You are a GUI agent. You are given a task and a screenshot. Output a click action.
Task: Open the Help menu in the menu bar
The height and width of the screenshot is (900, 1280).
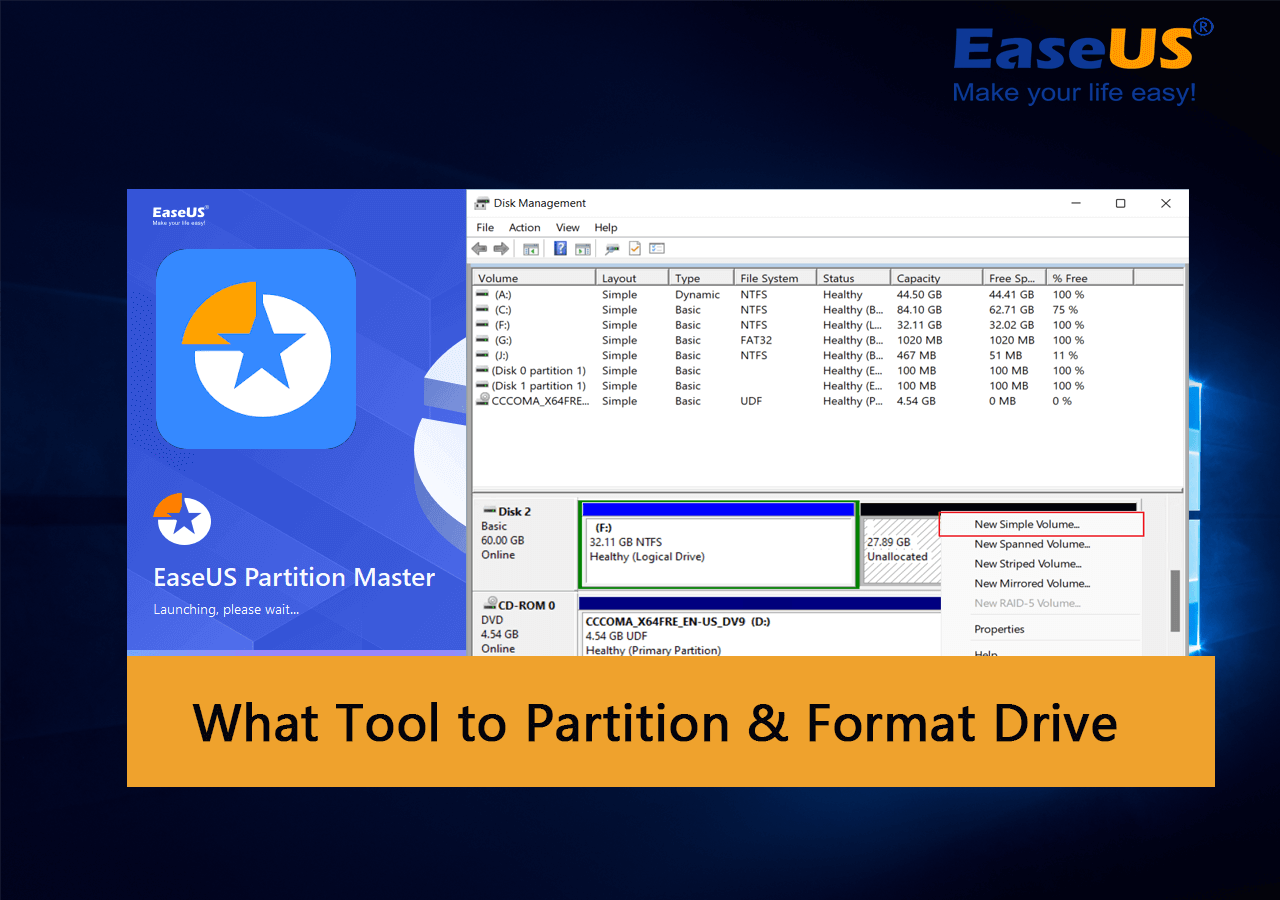(x=606, y=227)
